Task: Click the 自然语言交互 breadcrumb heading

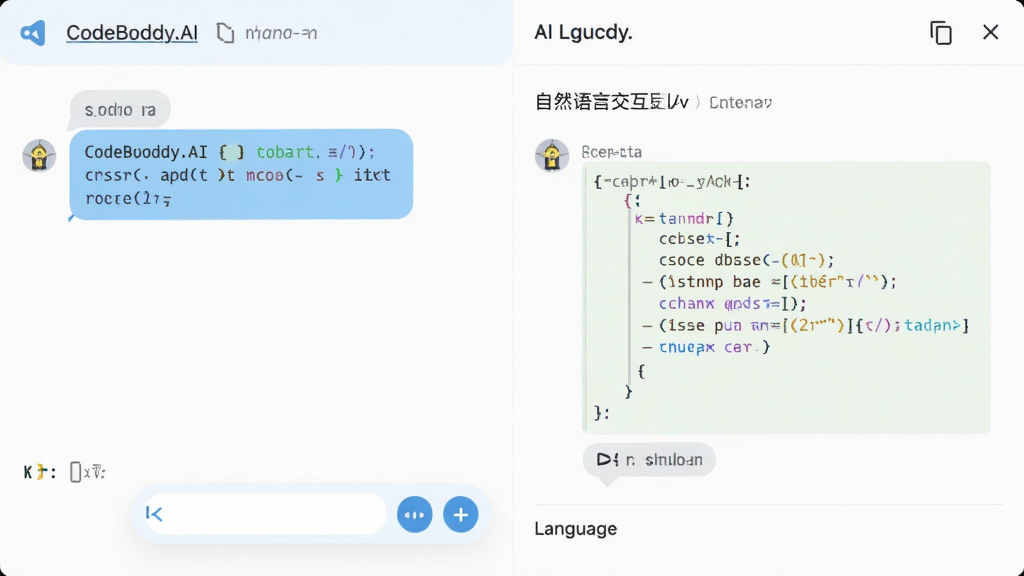Action: tap(611, 102)
